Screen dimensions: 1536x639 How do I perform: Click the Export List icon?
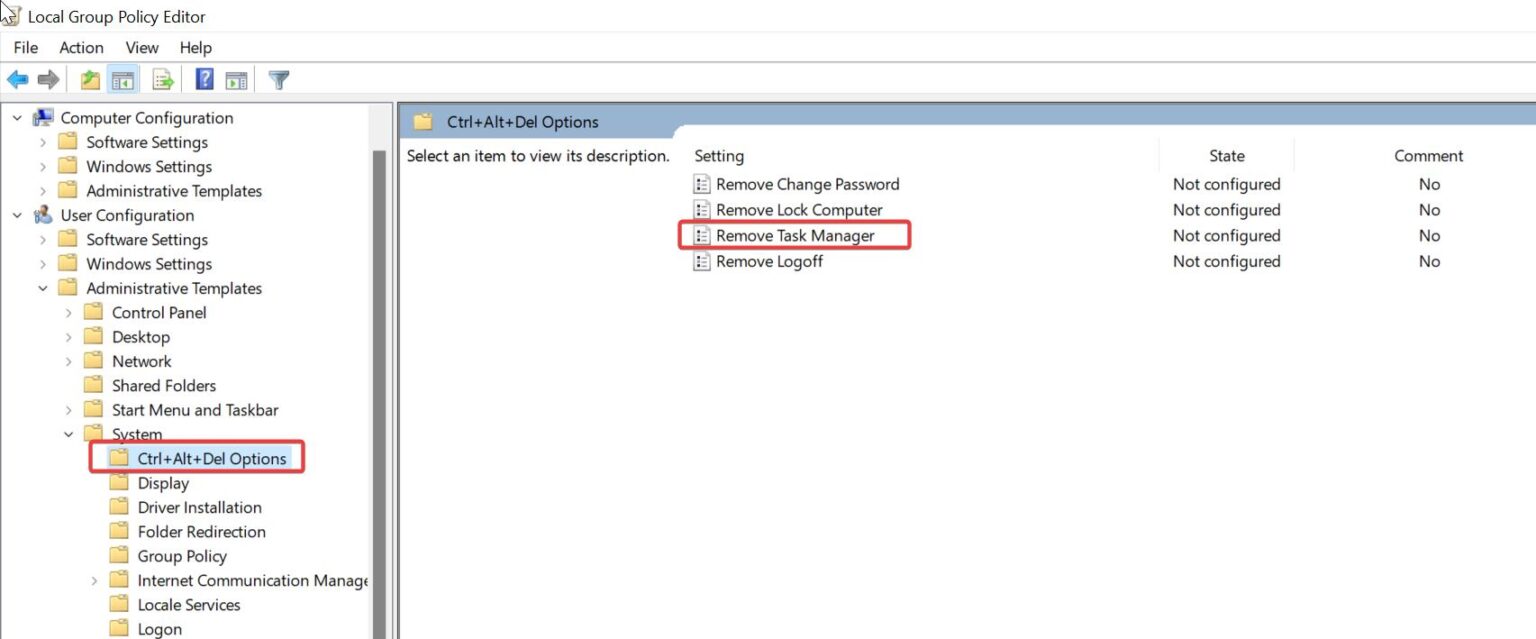coord(162,79)
